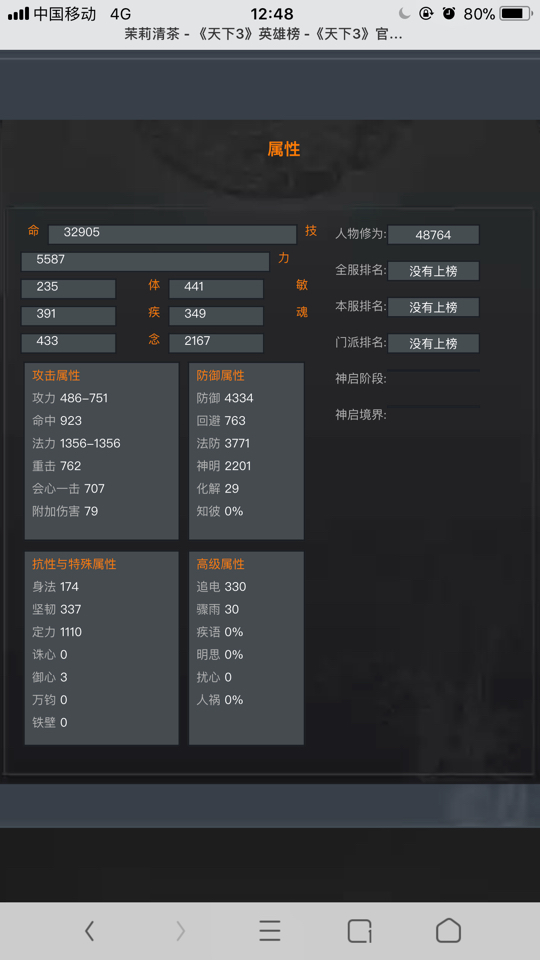Click the 32905 health bar

click(x=172, y=234)
